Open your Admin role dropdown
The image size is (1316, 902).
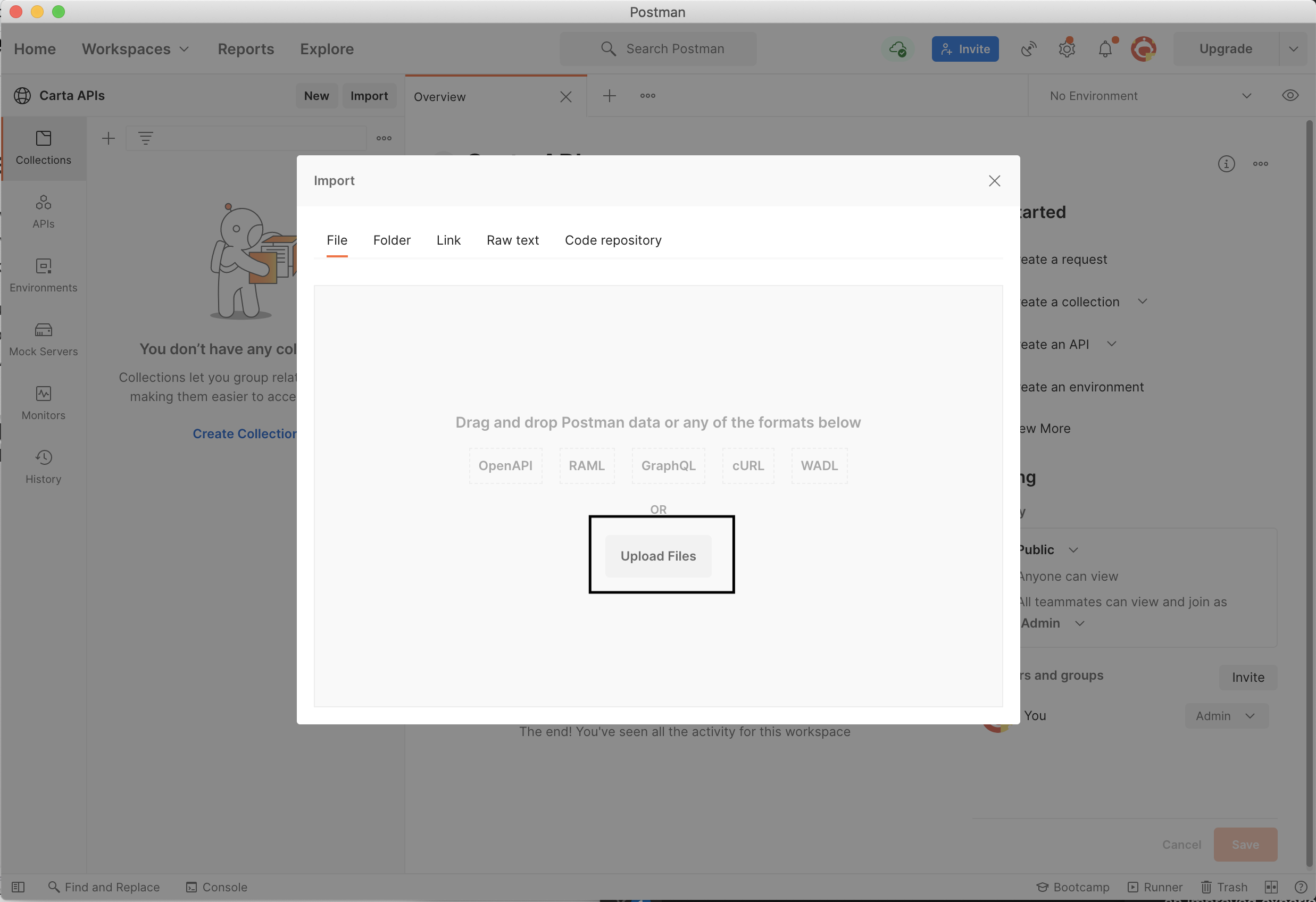1227,716
